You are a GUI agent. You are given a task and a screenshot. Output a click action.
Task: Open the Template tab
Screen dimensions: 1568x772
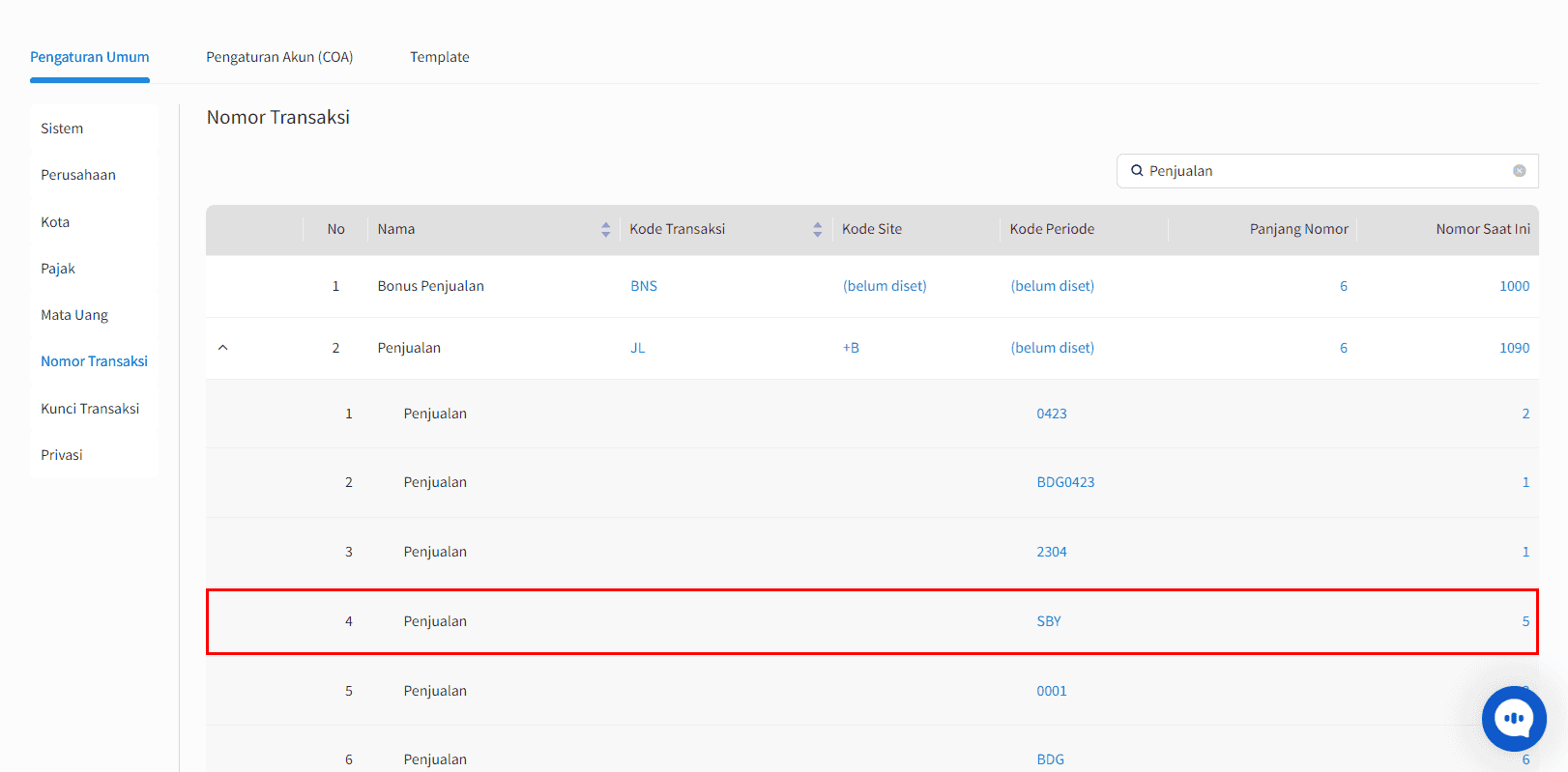pyautogui.click(x=439, y=57)
